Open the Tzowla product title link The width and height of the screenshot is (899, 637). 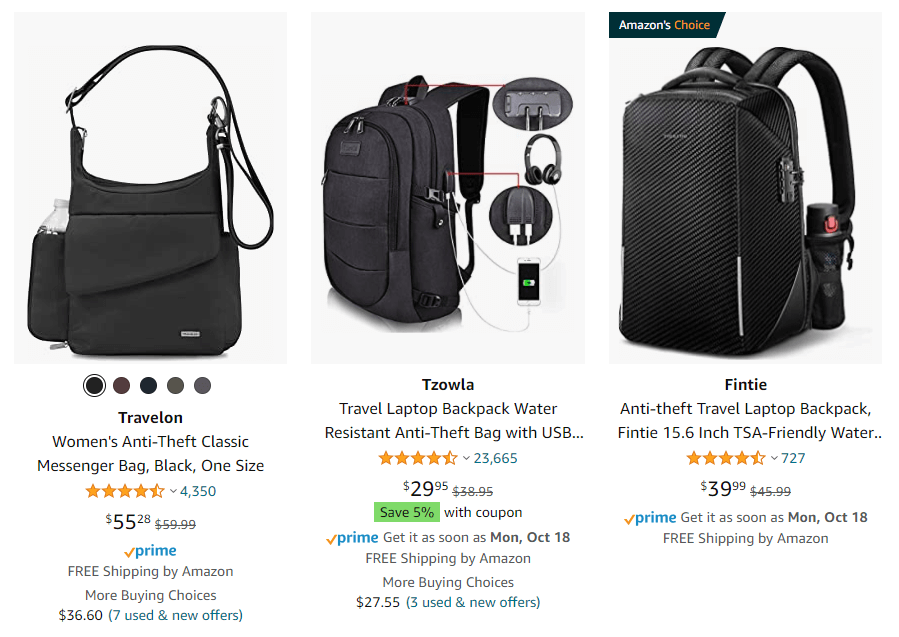448,419
